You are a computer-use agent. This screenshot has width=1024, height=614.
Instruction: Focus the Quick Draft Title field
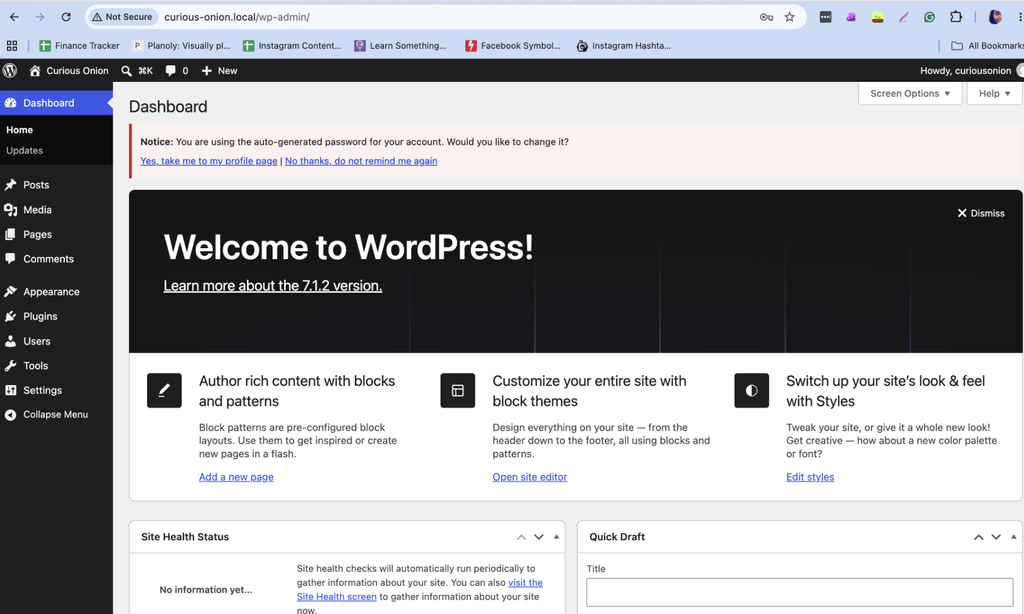tap(799, 592)
